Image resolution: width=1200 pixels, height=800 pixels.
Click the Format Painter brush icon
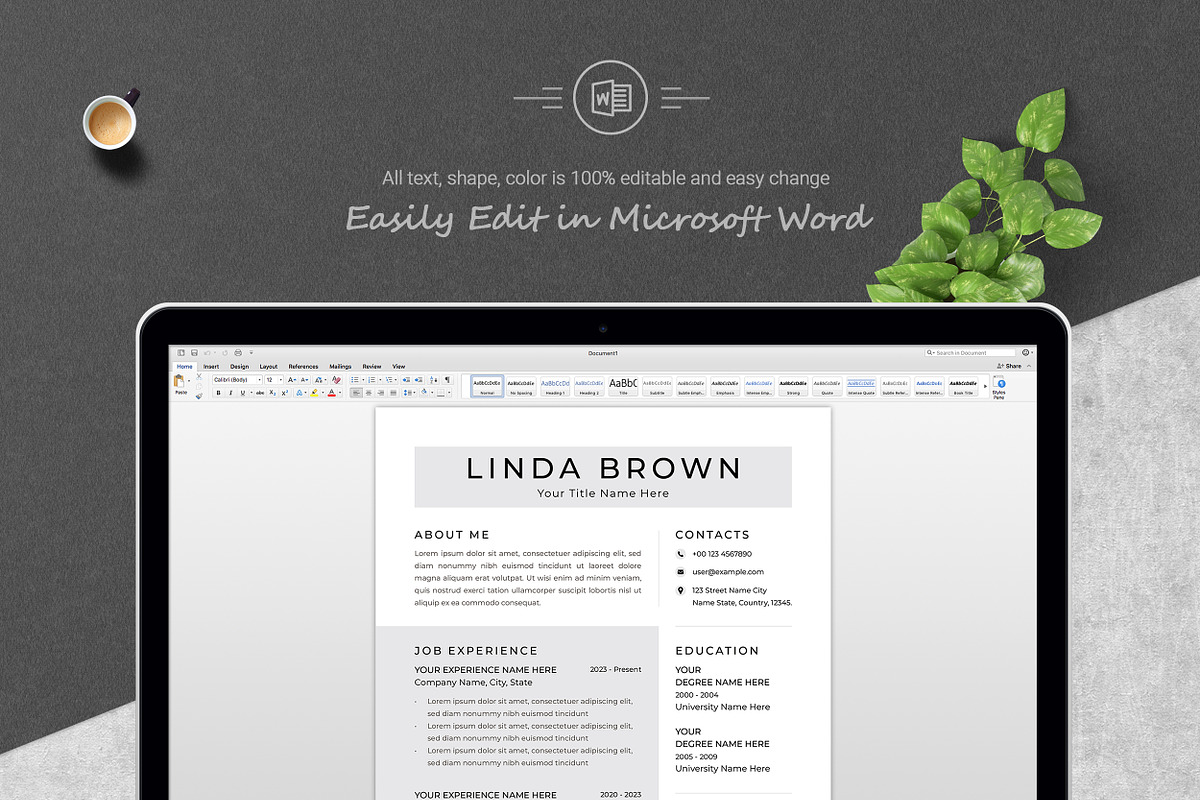pyautogui.click(x=199, y=396)
